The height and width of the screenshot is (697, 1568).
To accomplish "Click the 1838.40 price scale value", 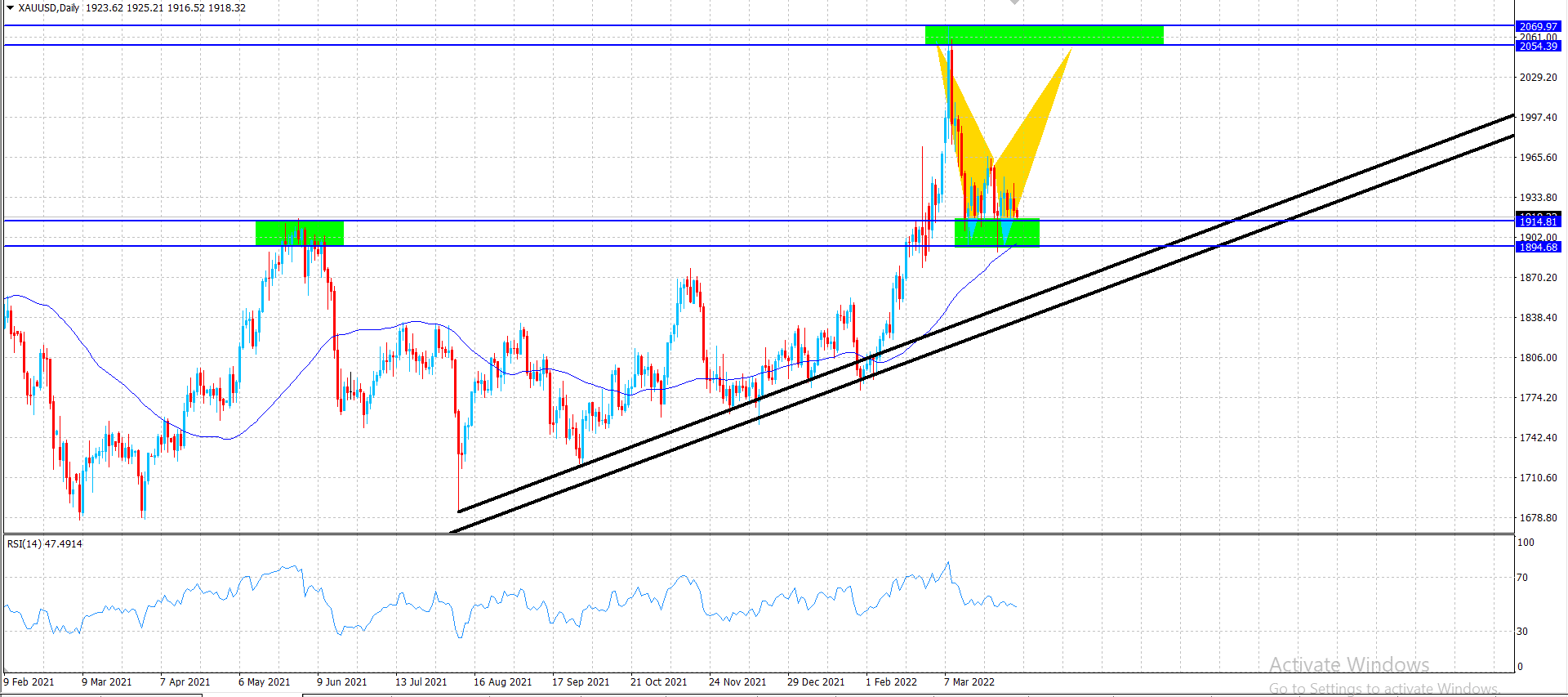I will (x=1538, y=318).
